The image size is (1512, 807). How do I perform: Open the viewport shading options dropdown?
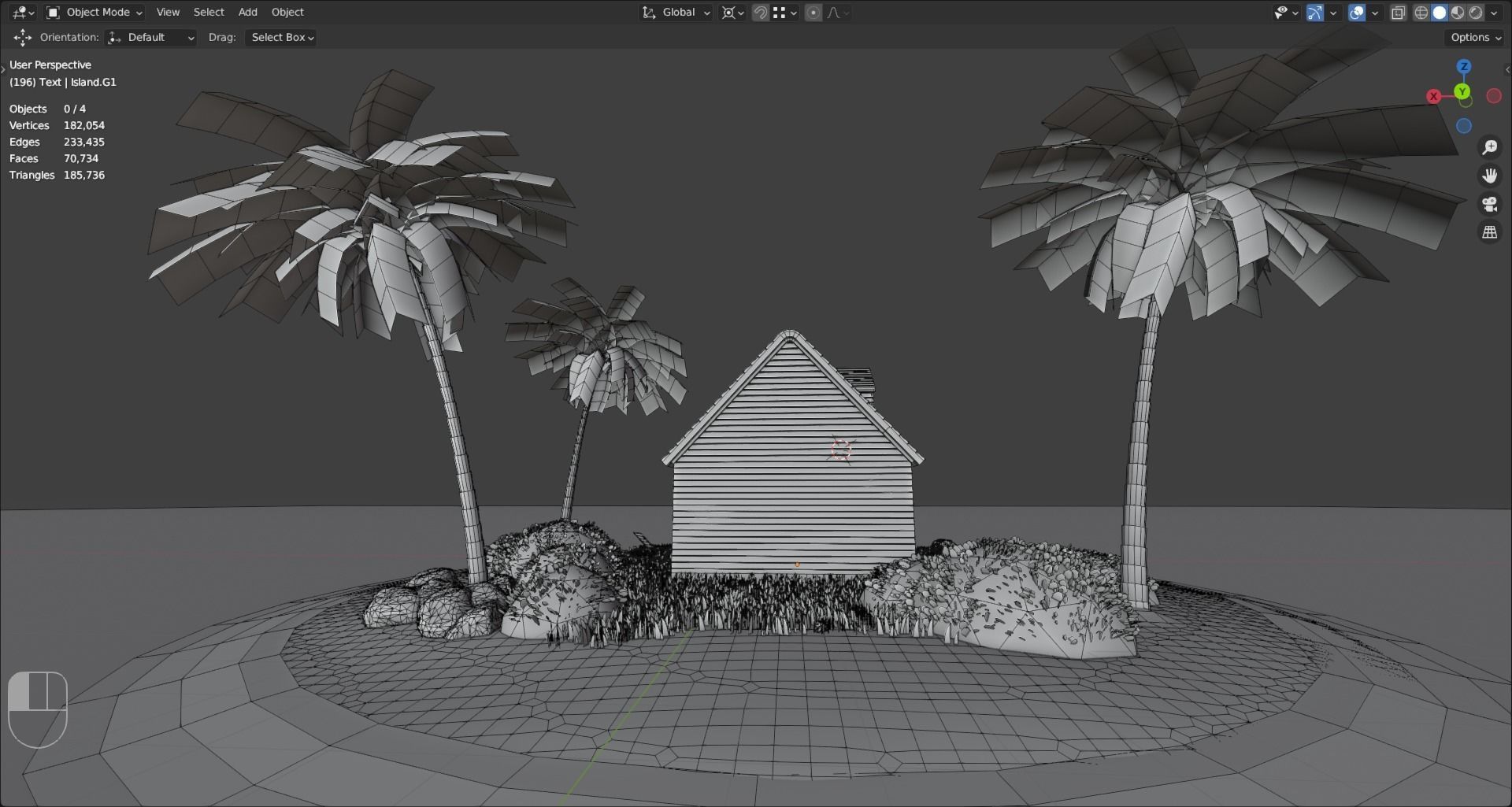point(1494,12)
